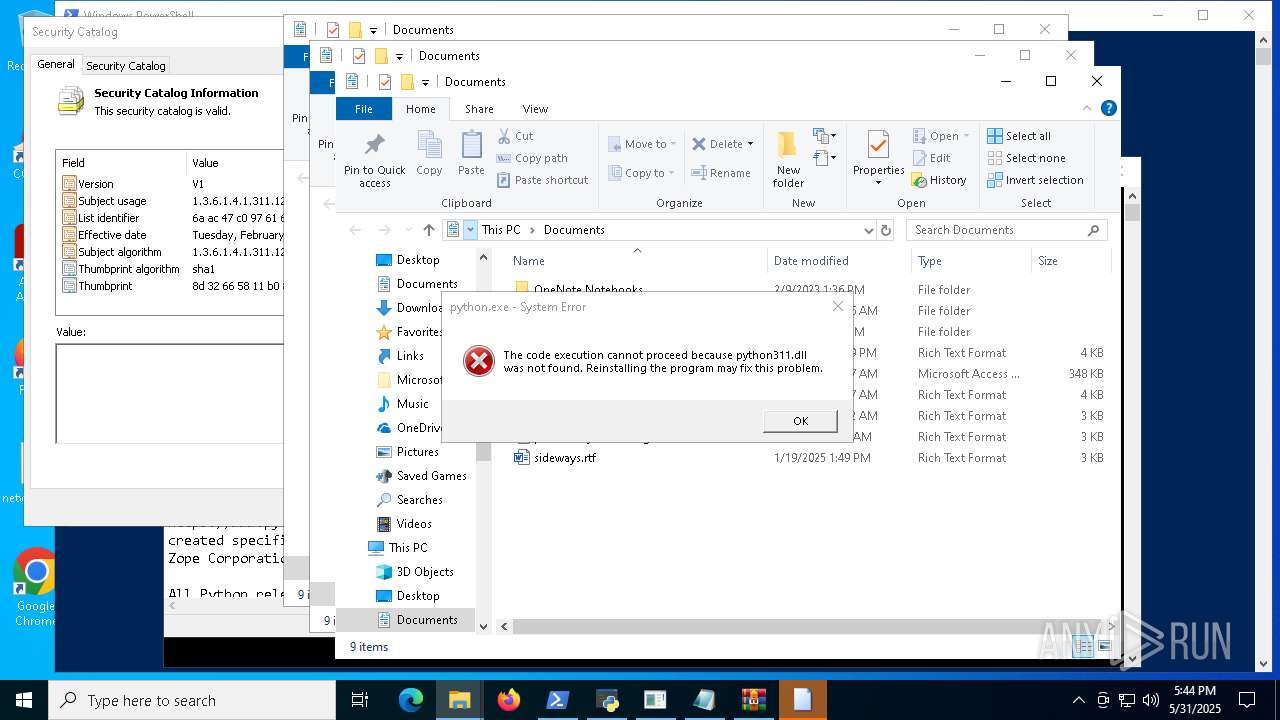Image resolution: width=1280 pixels, height=720 pixels.
Task: Switch to the Home ribbon tab
Action: tap(420, 109)
